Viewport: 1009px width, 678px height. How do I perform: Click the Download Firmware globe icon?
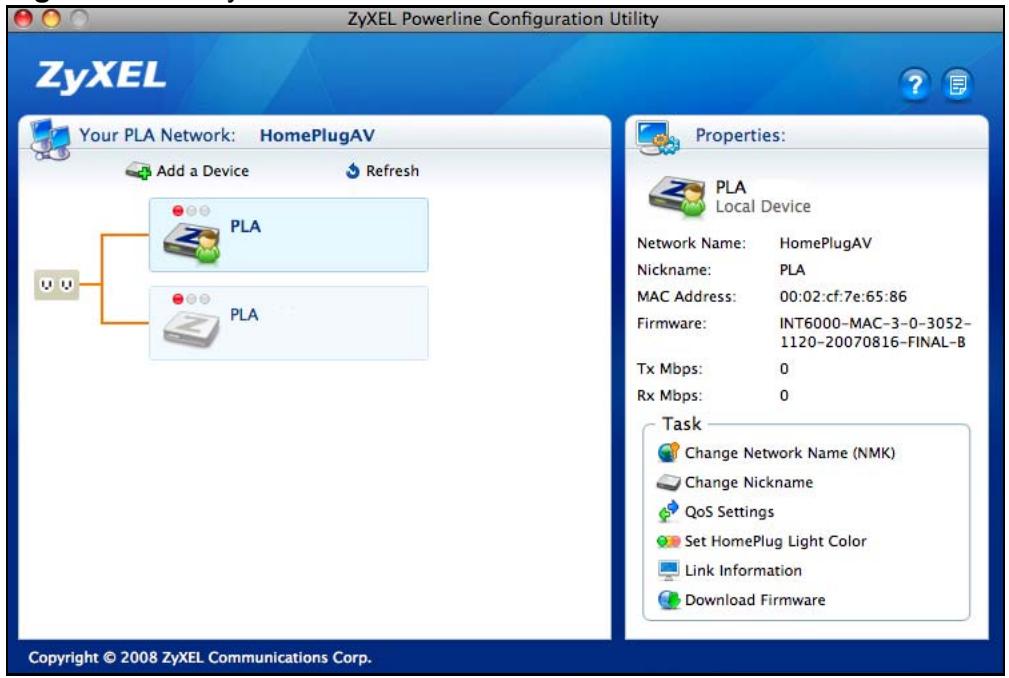(x=669, y=600)
